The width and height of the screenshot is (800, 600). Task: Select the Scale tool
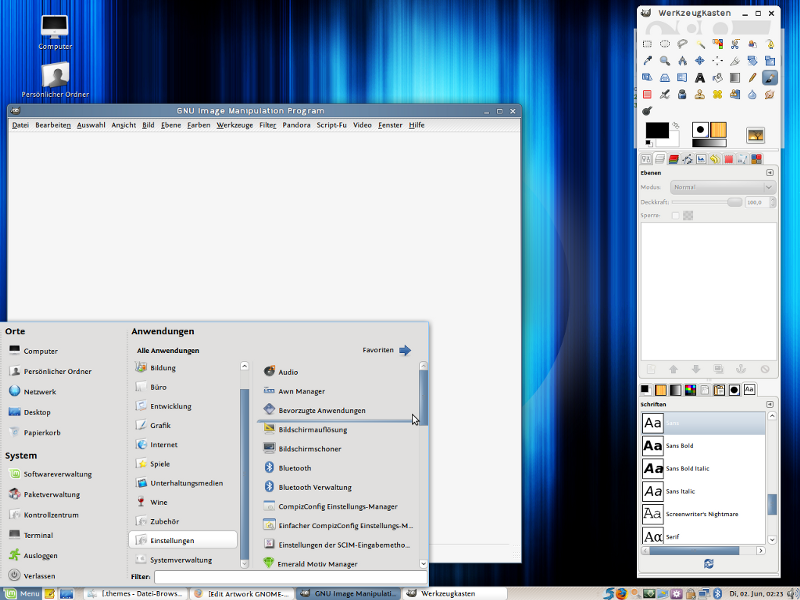(x=770, y=61)
